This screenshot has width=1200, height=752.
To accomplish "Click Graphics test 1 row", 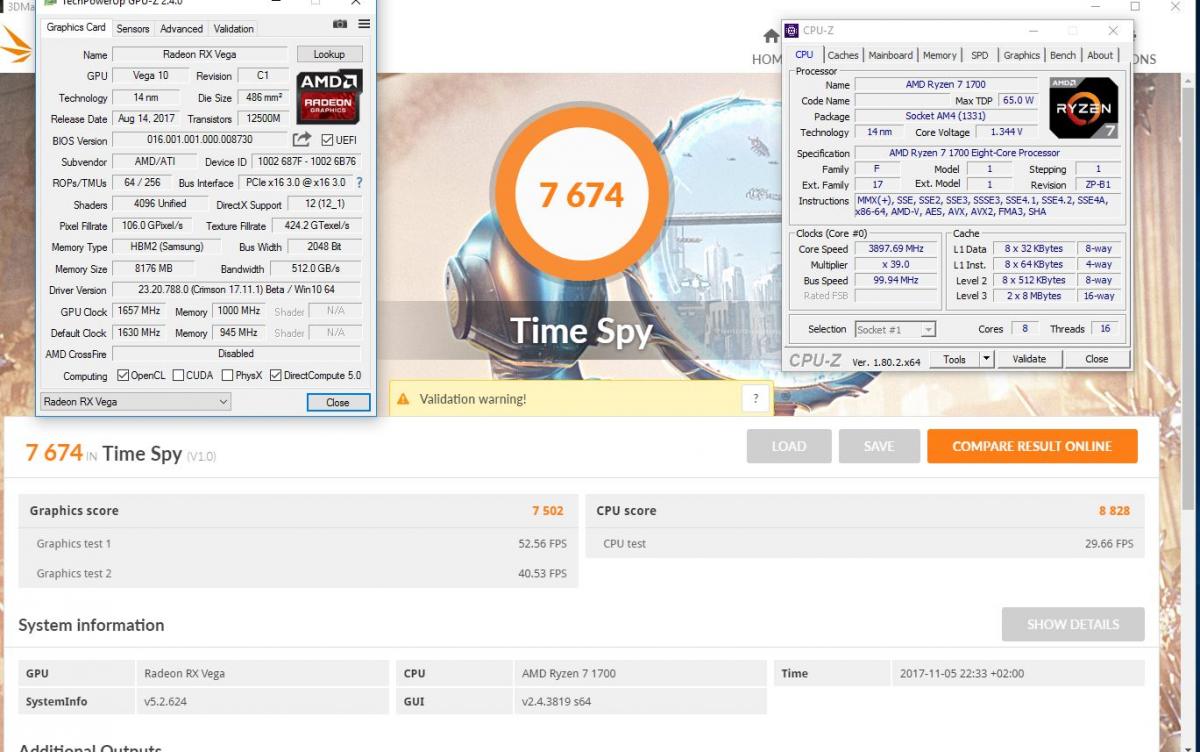I will pos(298,543).
